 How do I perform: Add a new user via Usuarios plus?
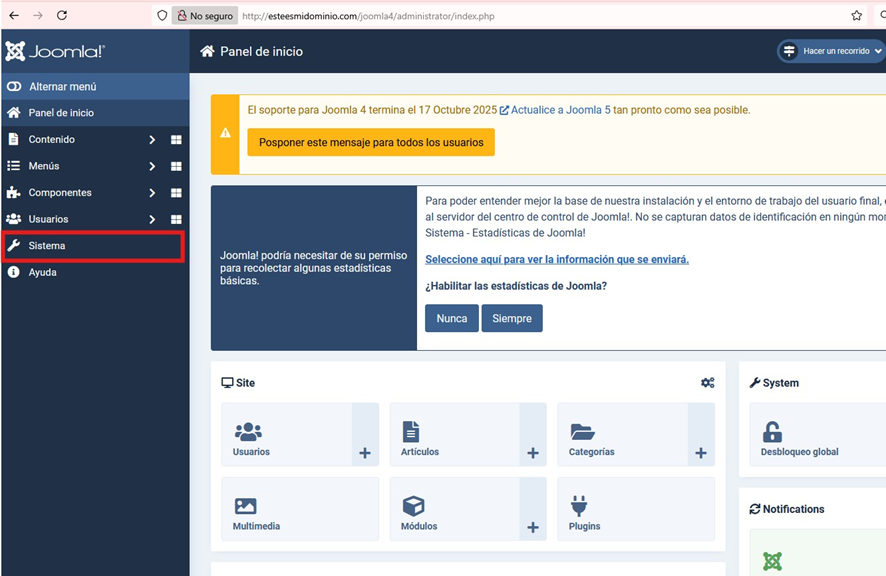(365, 453)
